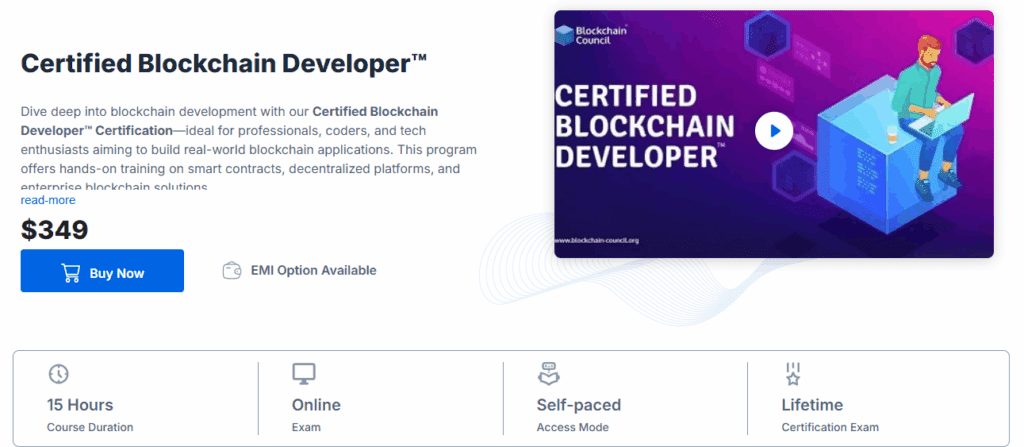Image resolution: width=1024 pixels, height=447 pixels.
Task: Click the Self-paced value
Action: point(579,405)
